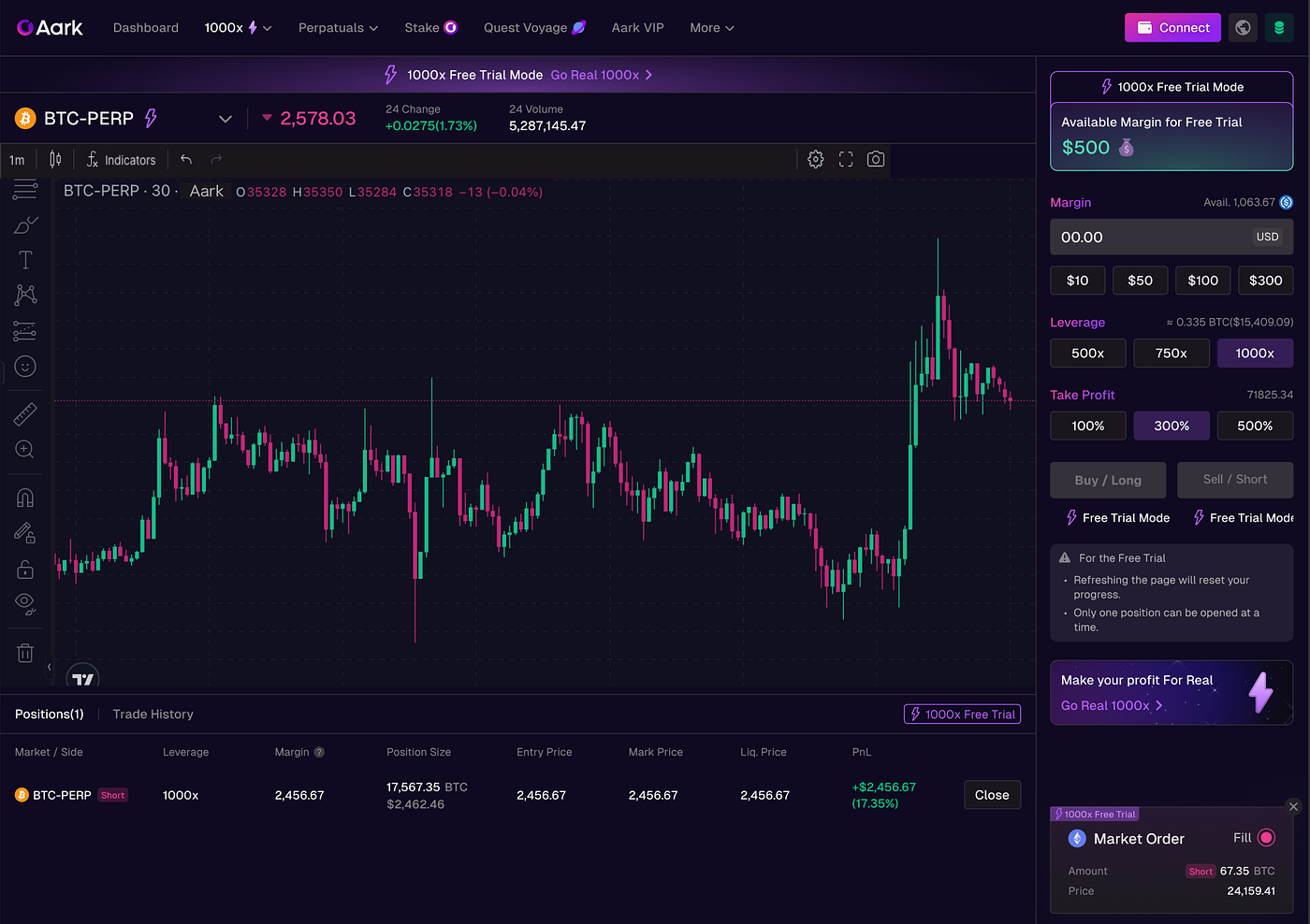
Task: Click the green coin stack icon
Action: [x=1279, y=28]
